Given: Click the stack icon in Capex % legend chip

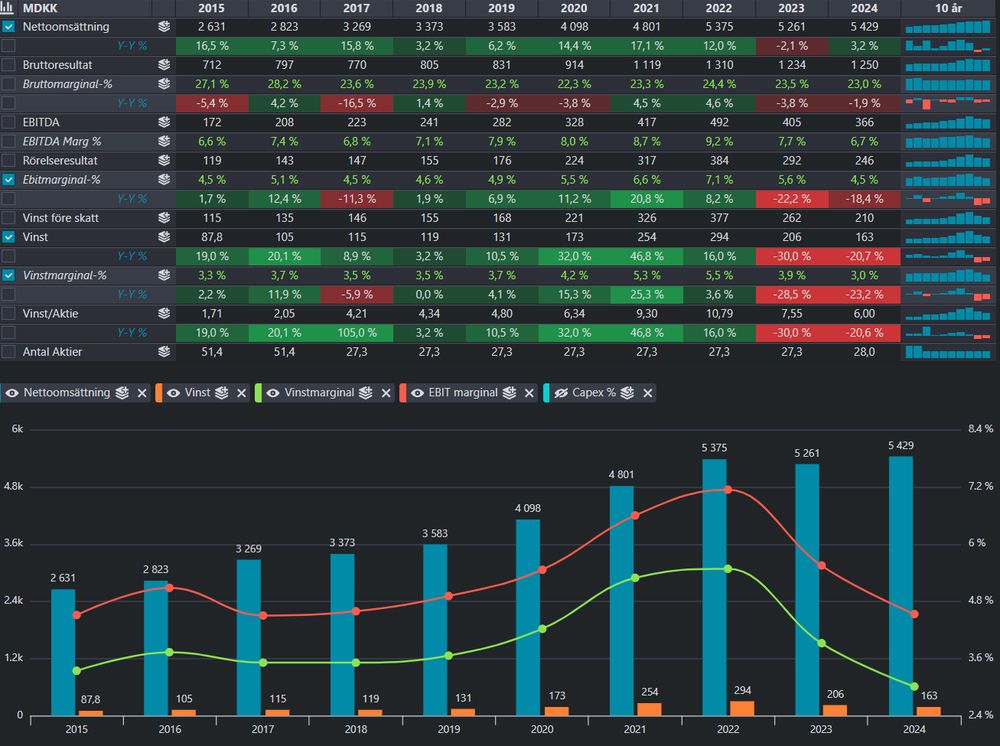Looking at the screenshot, I should [628, 393].
